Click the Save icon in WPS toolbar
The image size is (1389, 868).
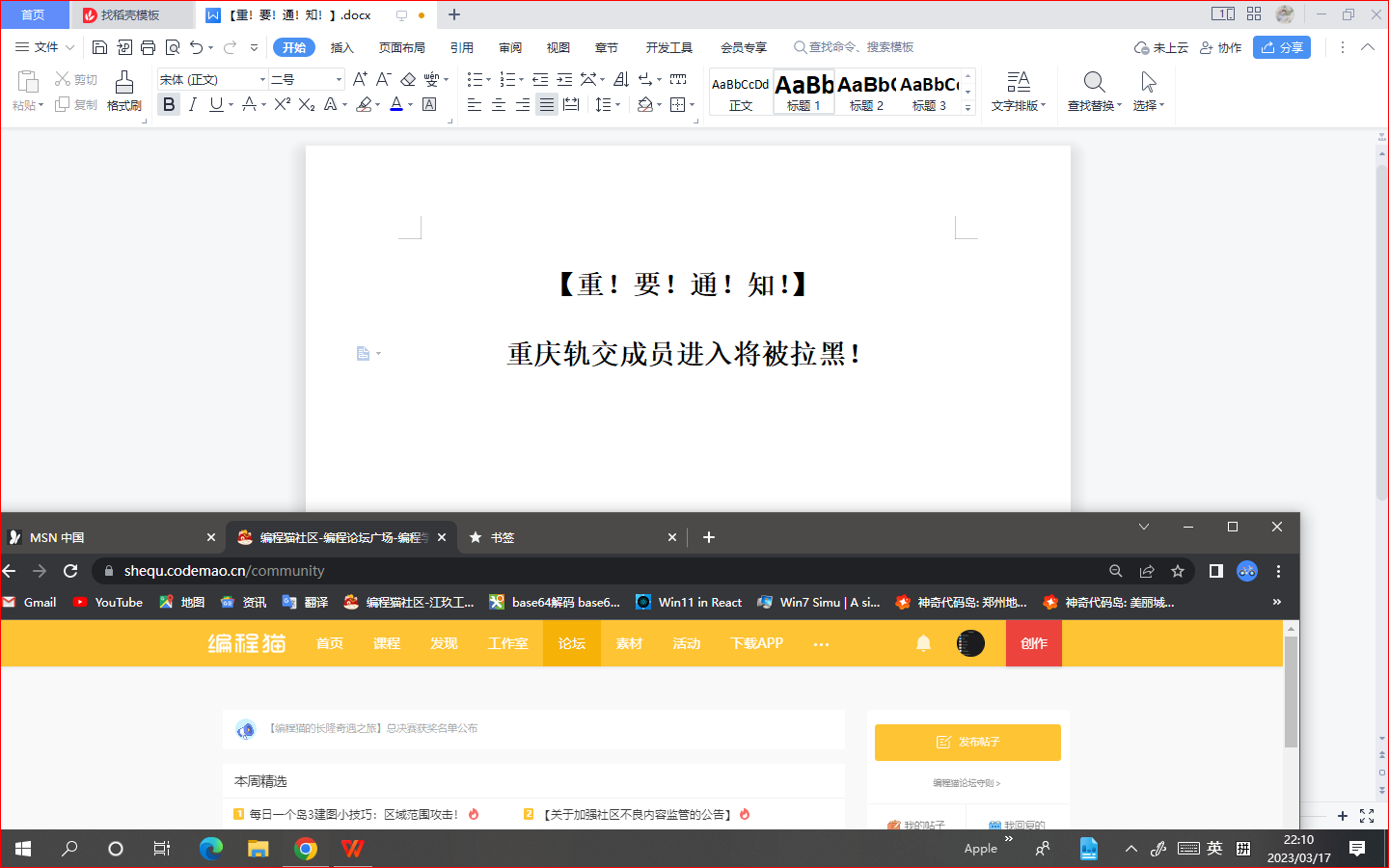point(99,47)
